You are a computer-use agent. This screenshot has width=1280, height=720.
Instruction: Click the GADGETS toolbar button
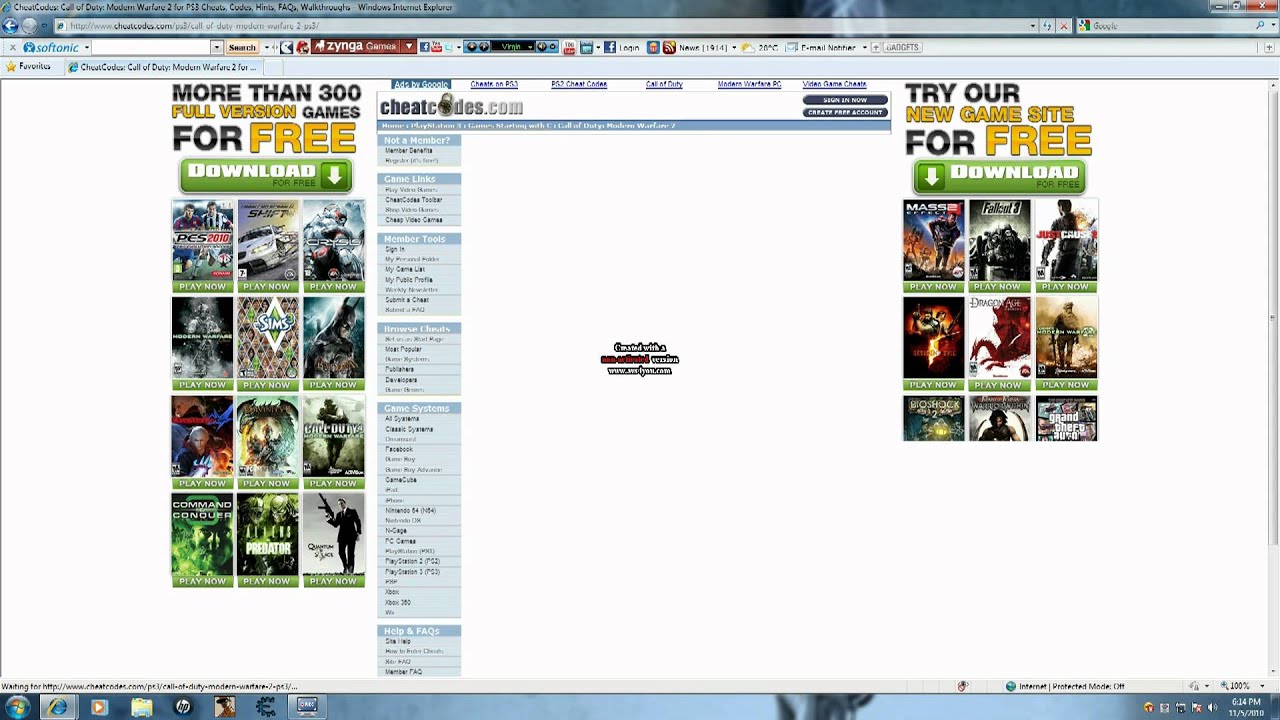pos(900,47)
